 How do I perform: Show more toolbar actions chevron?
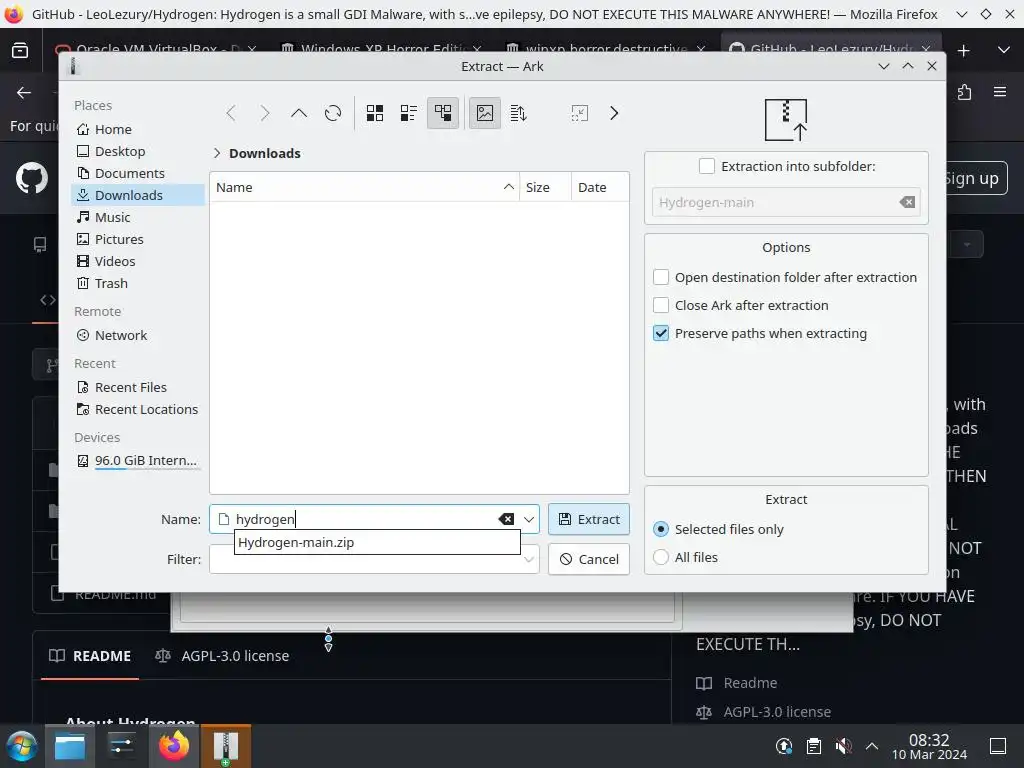[614, 113]
